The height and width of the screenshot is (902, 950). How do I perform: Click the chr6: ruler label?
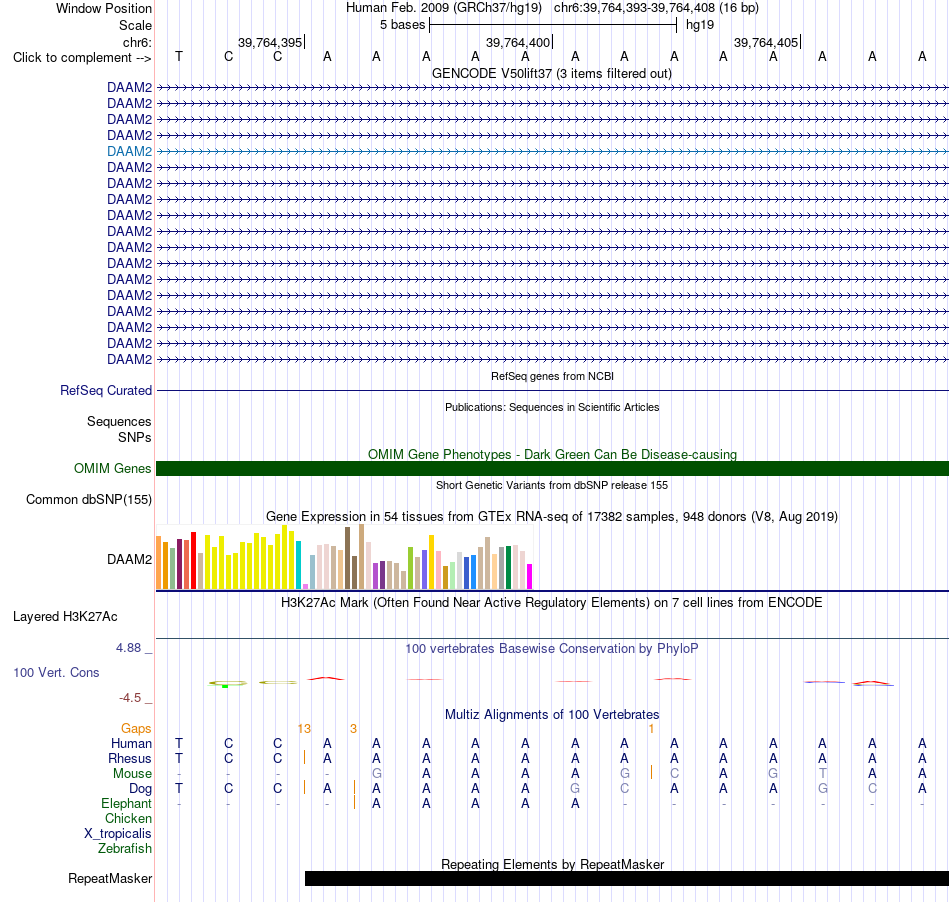coord(137,42)
